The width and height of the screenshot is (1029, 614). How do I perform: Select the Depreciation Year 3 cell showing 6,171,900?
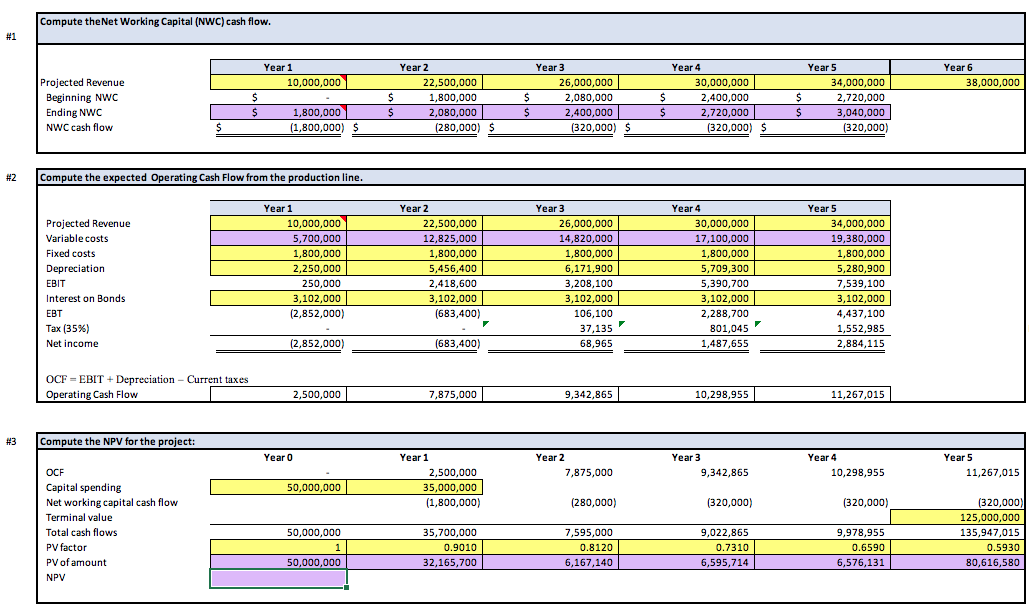point(550,268)
